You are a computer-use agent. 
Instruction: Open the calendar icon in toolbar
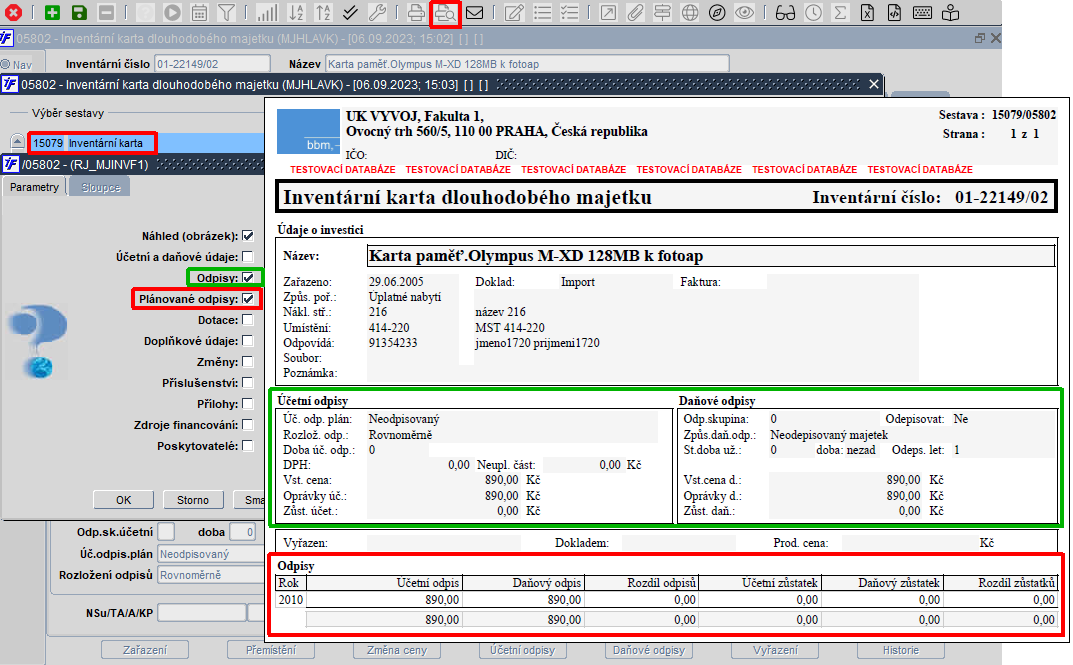pyautogui.click(x=199, y=13)
